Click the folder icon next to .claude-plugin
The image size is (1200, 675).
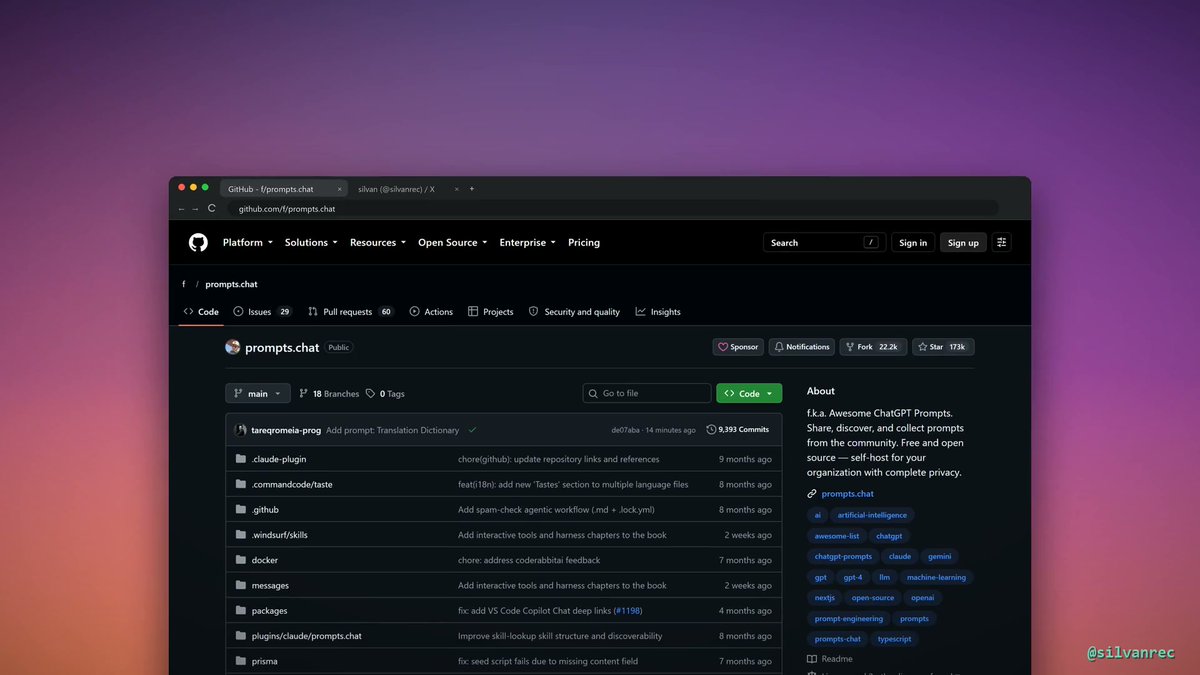(241, 459)
